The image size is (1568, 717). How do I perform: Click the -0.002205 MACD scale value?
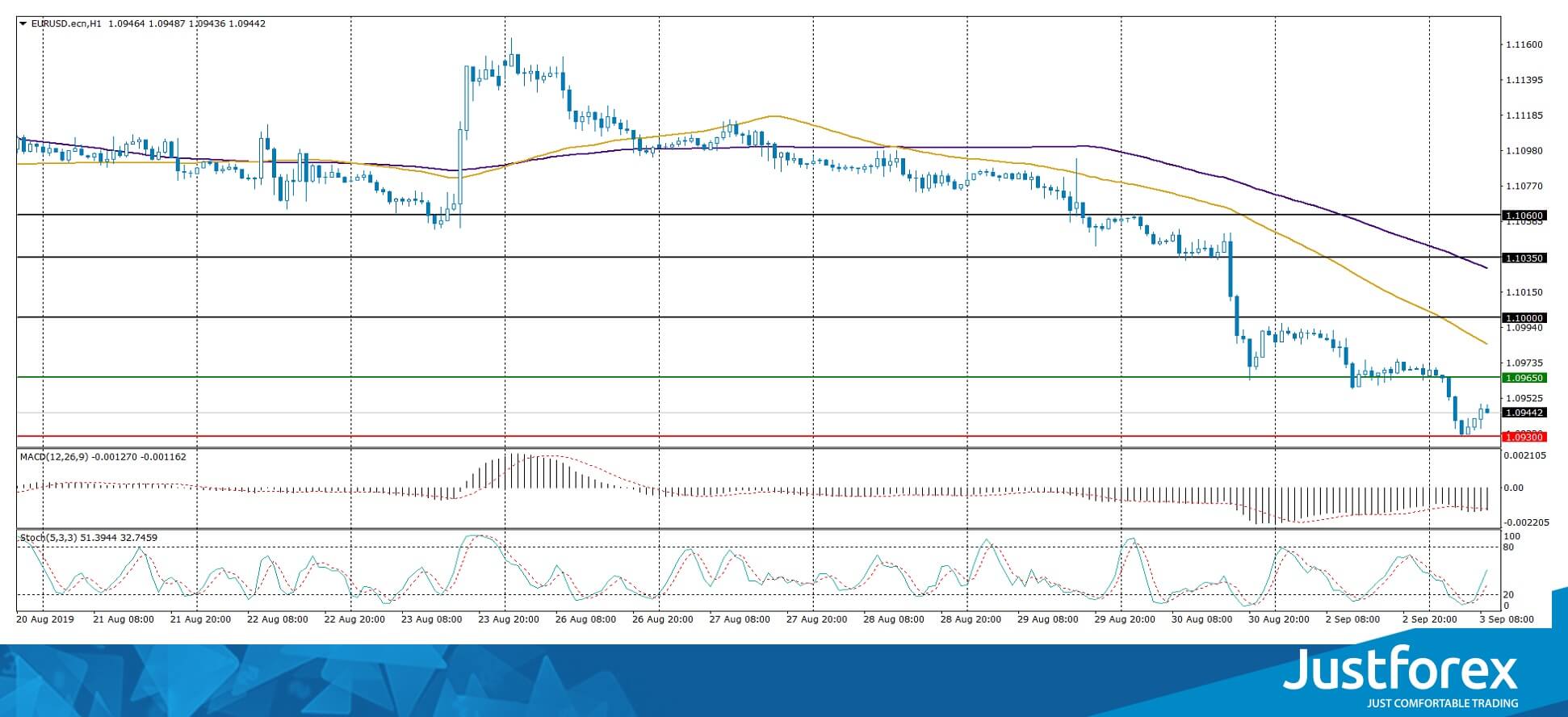(x=1528, y=522)
